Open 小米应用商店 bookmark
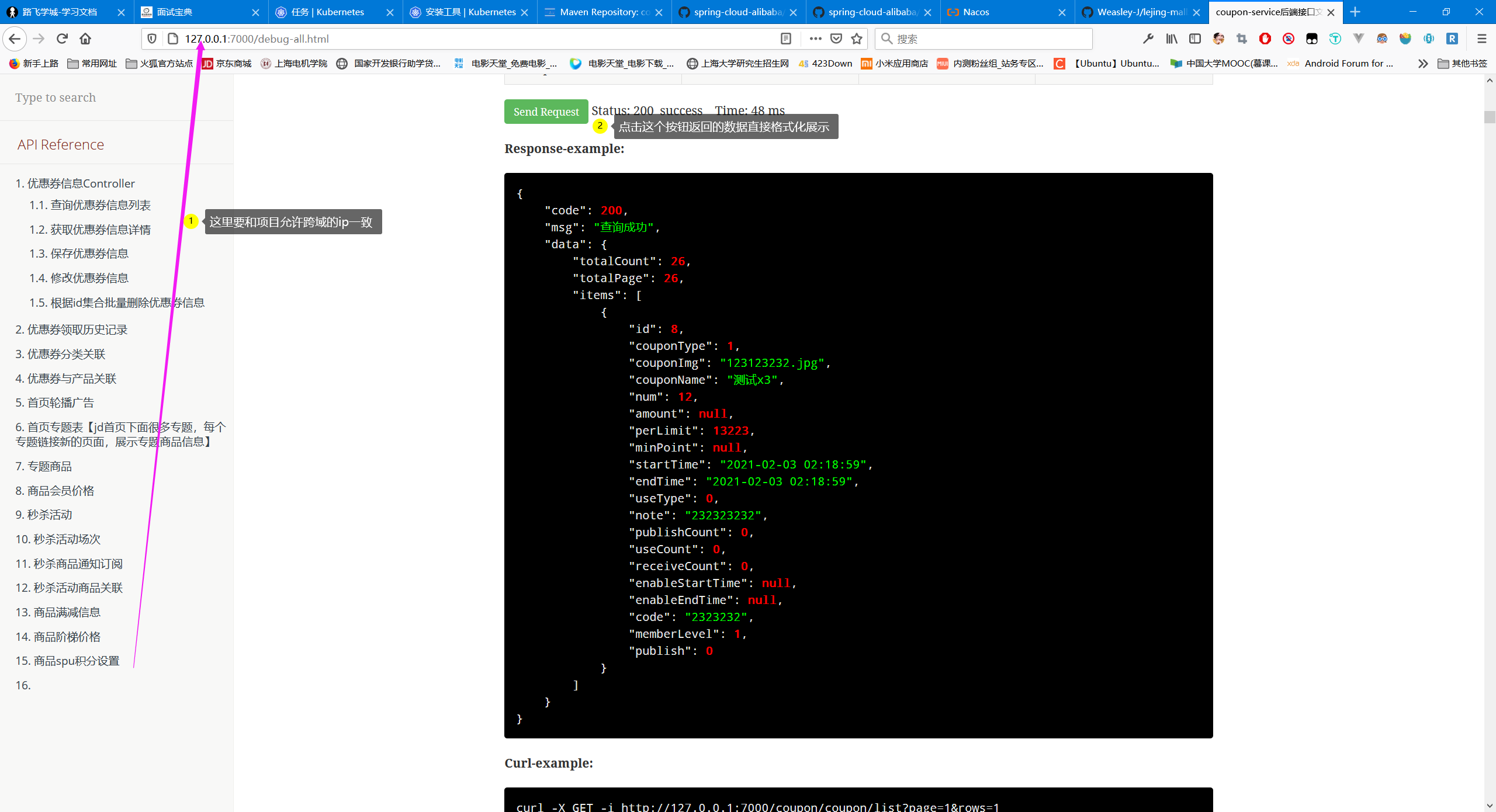Viewport: 1496px width, 812px height. (895, 63)
